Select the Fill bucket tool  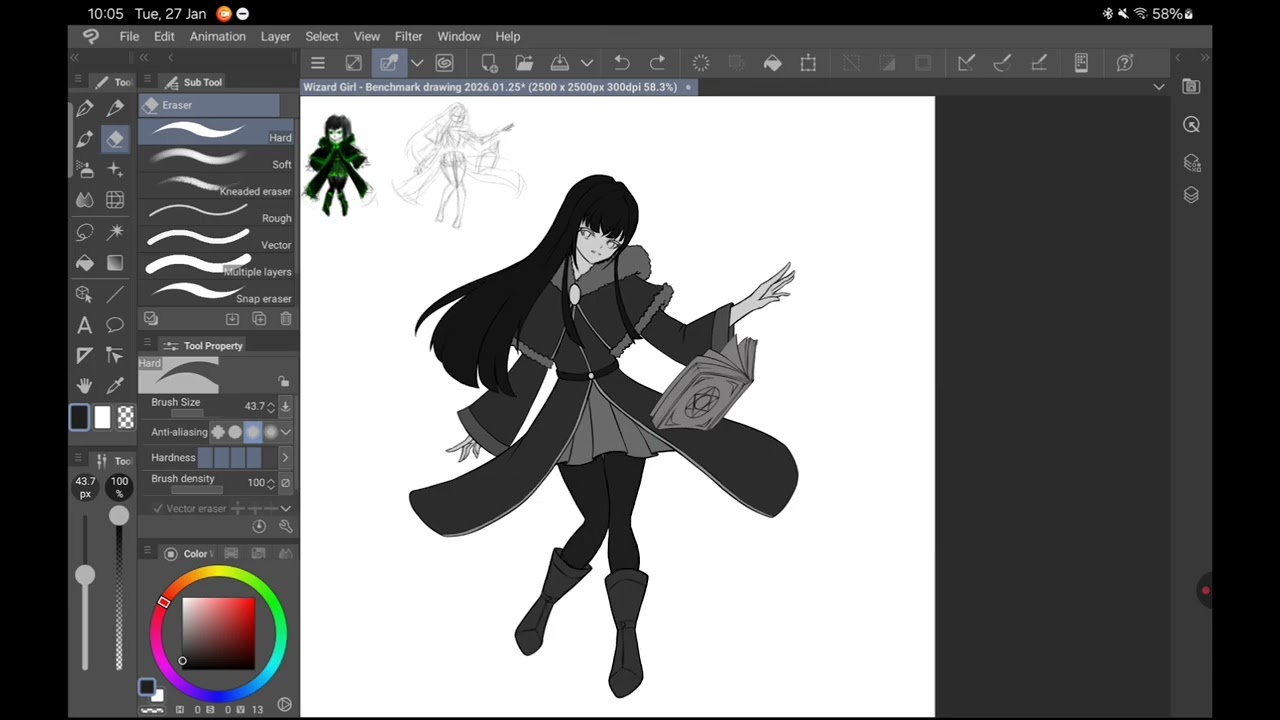[85, 263]
